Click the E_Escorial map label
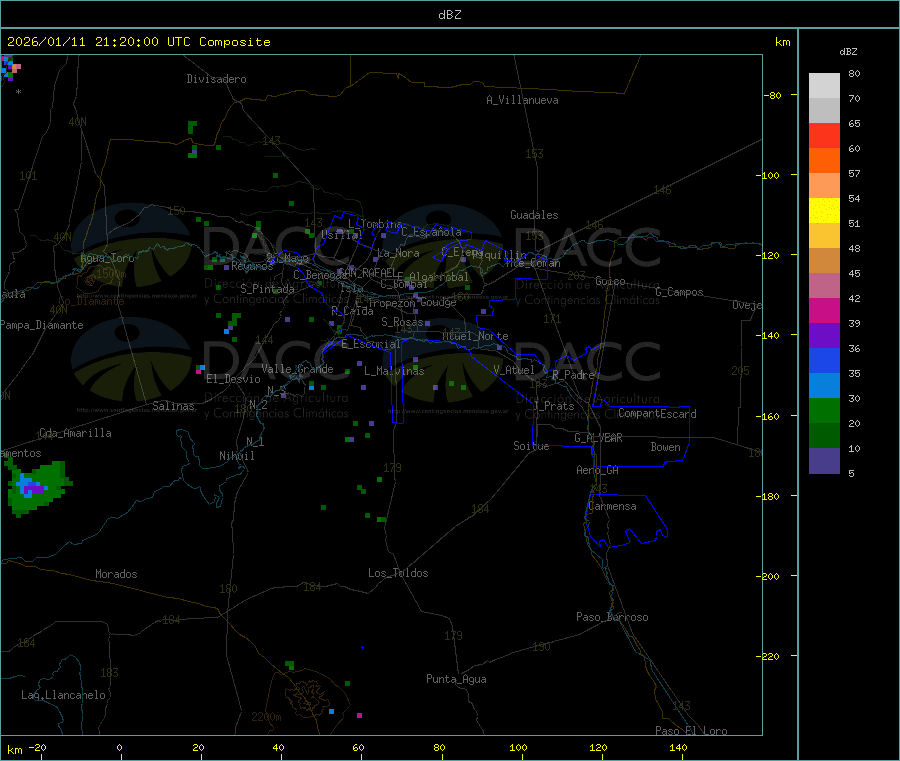The image size is (900, 761). click(x=371, y=344)
